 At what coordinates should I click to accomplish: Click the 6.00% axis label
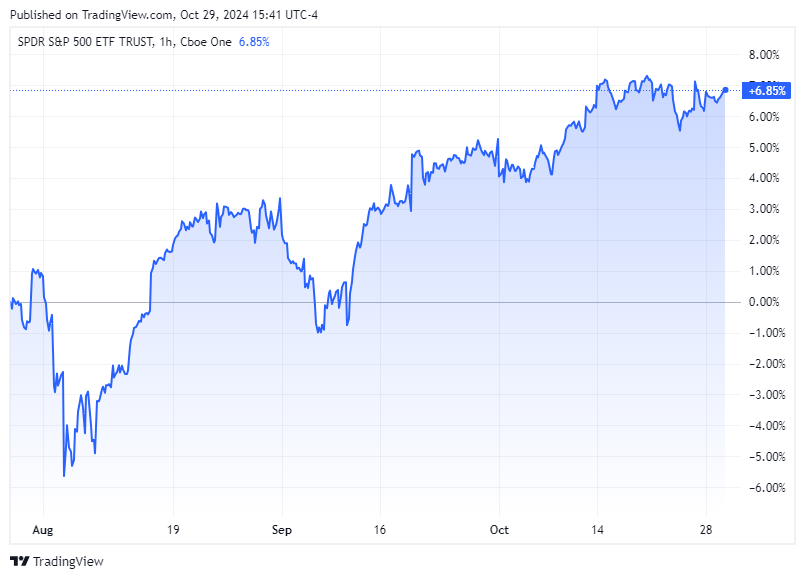point(764,117)
